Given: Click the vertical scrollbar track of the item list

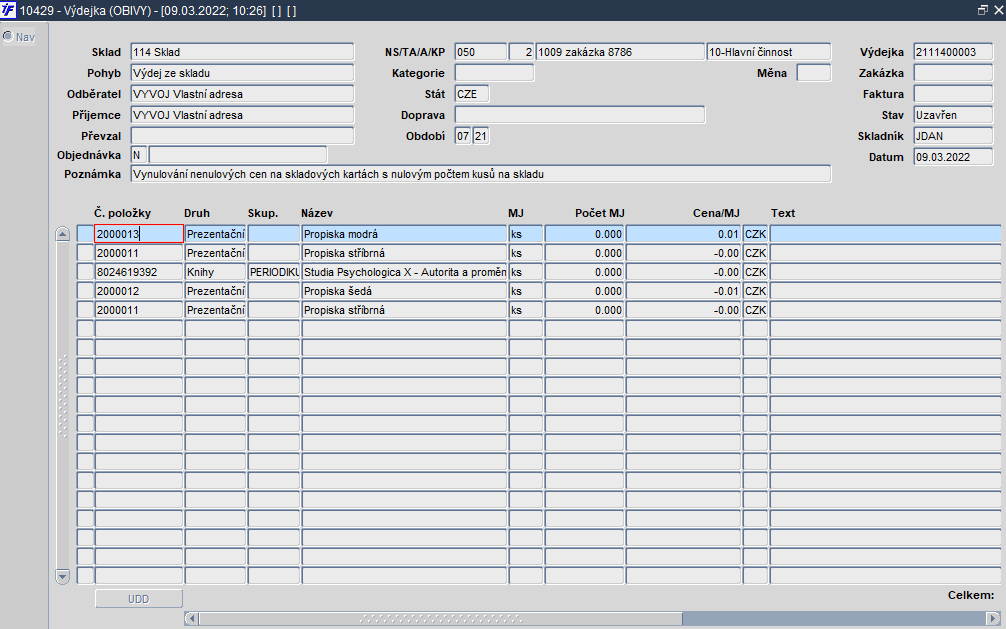Looking at the screenshot, I should tap(62, 404).
